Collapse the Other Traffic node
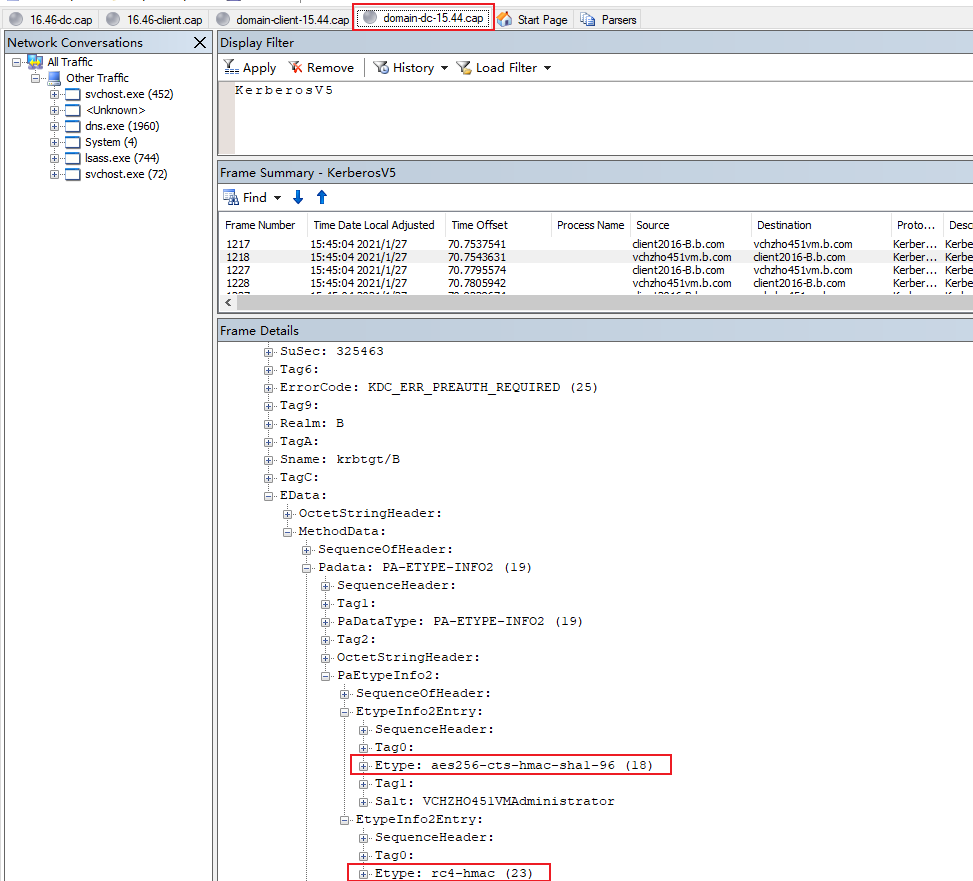 pos(35,78)
